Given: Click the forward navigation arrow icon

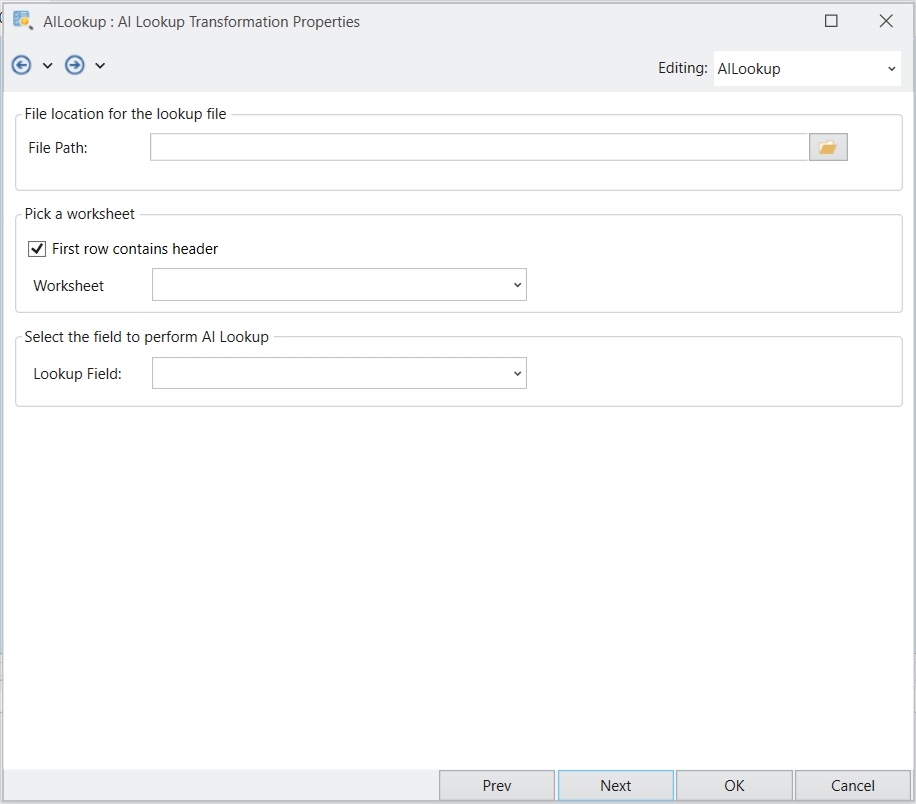Looking at the screenshot, I should pyautogui.click(x=74, y=65).
